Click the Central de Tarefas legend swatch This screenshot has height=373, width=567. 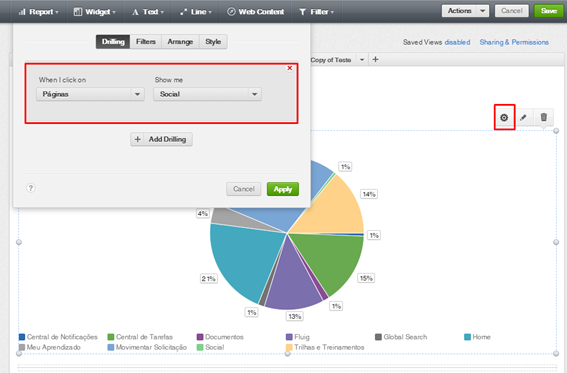111,337
